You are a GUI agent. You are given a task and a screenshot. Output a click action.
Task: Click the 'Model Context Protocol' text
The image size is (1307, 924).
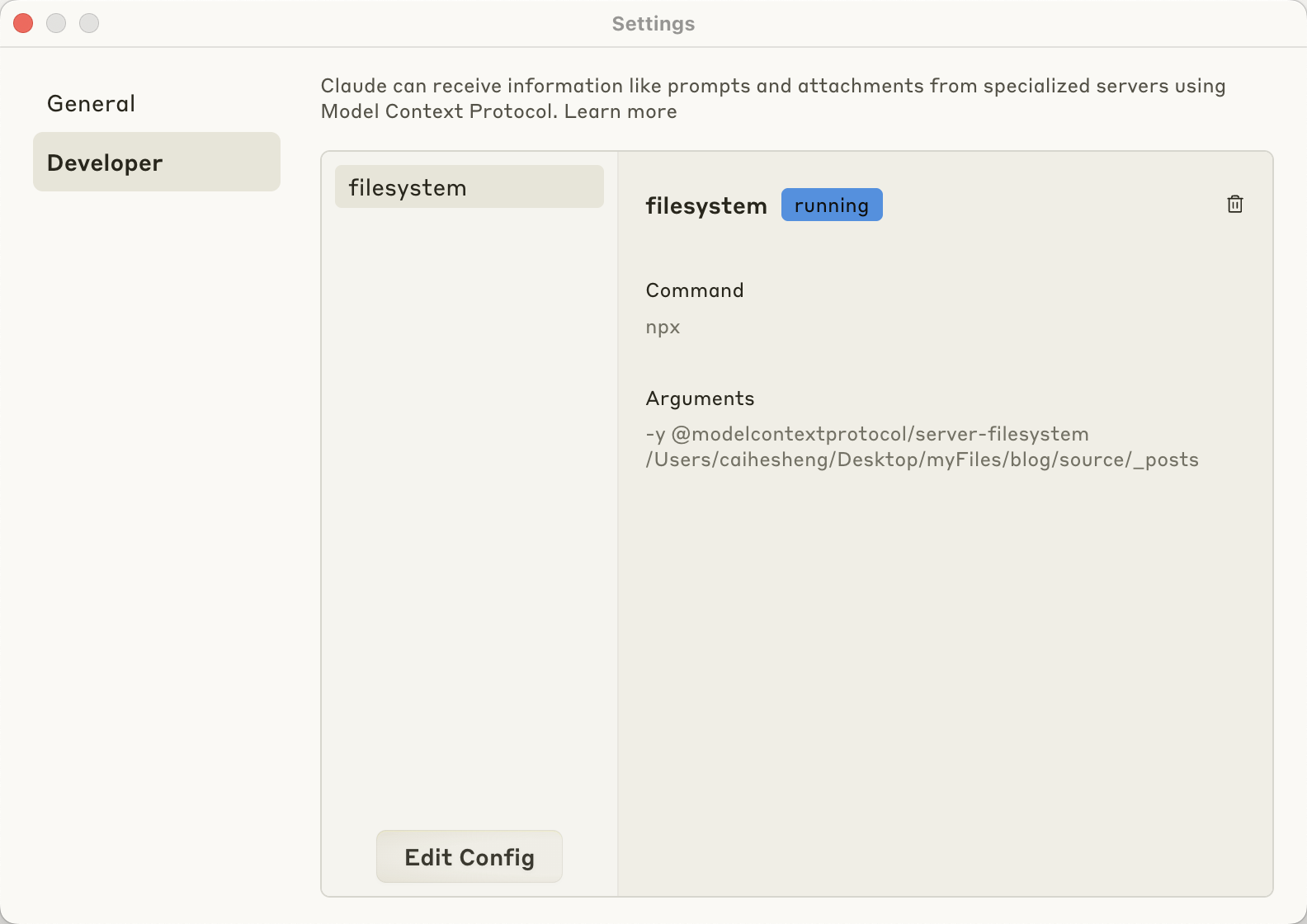(437, 111)
